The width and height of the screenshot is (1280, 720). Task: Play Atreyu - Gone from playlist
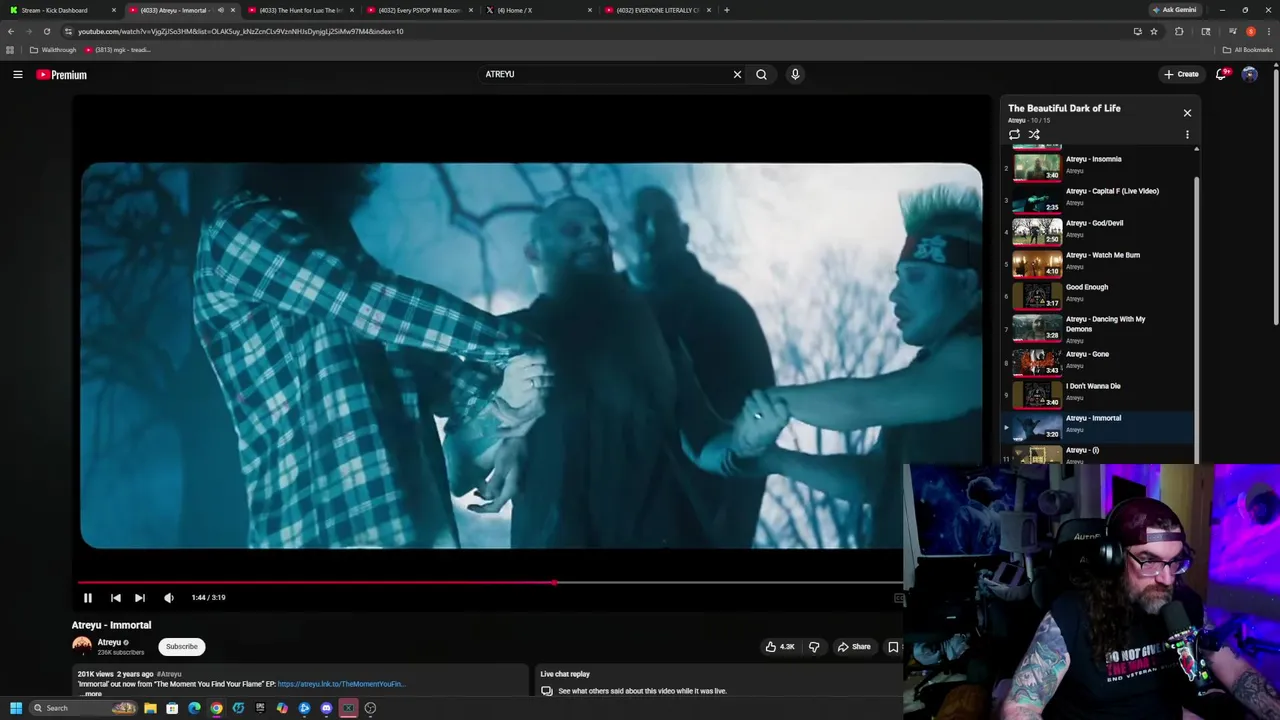tap(1098, 360)
